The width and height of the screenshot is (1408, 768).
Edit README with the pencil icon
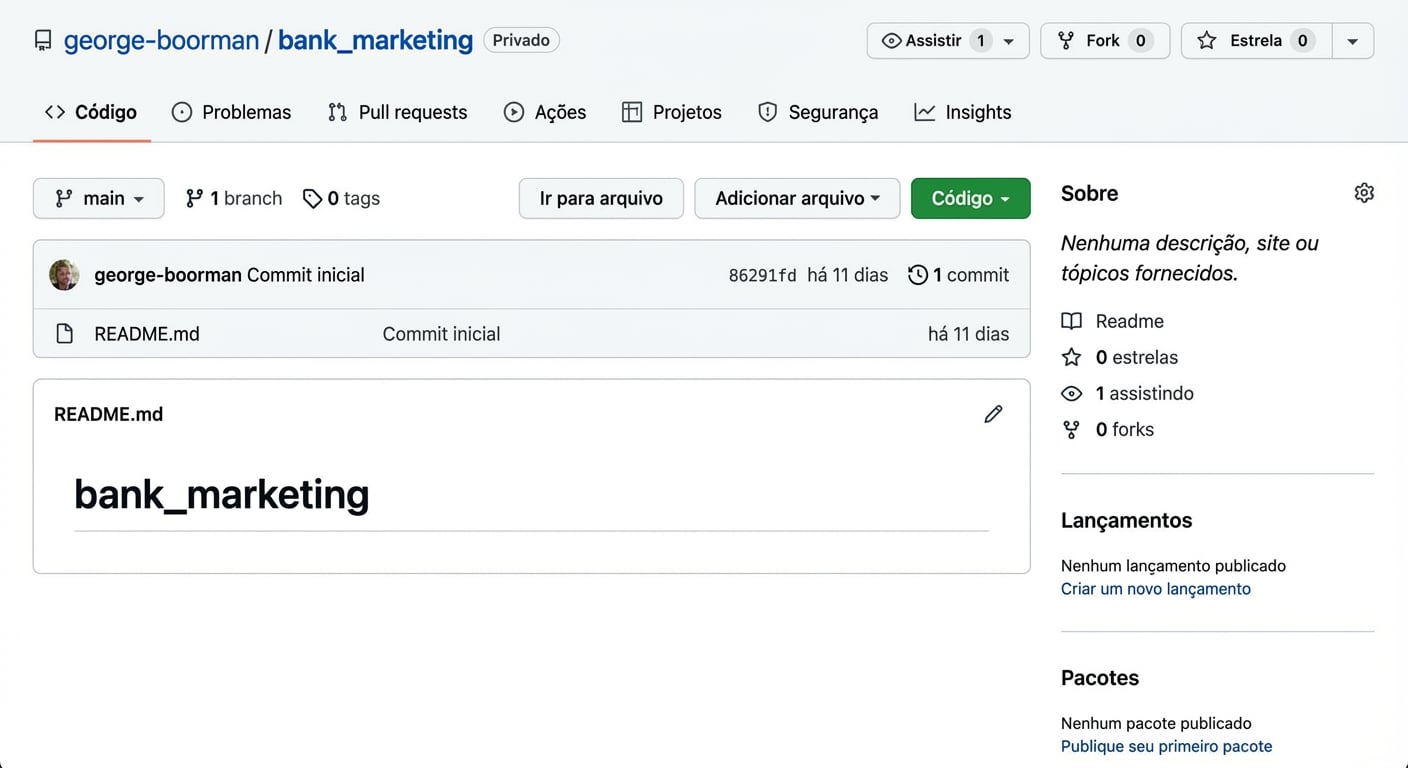click(x=993, y=414)
